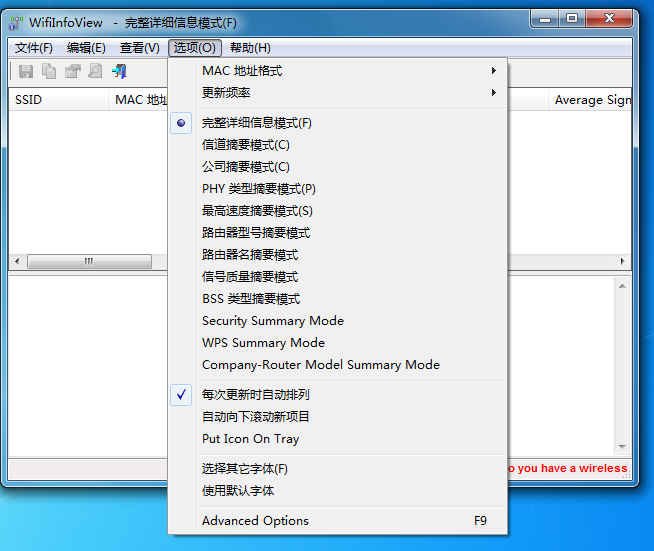Toggle Put Icon On Tray
The image size is (654, 551).
(338, 439)
